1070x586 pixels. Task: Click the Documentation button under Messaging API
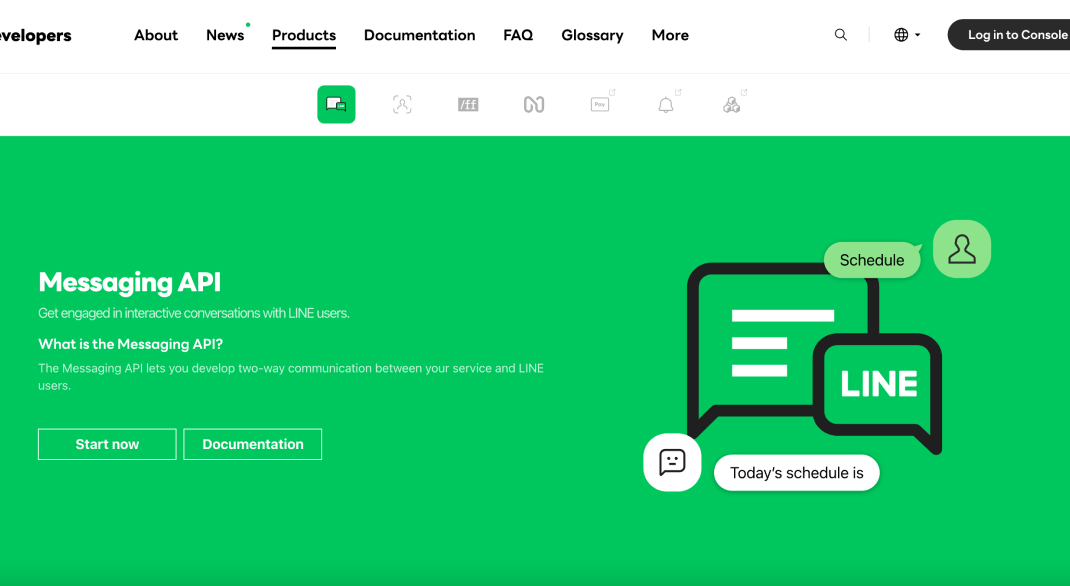252,444
